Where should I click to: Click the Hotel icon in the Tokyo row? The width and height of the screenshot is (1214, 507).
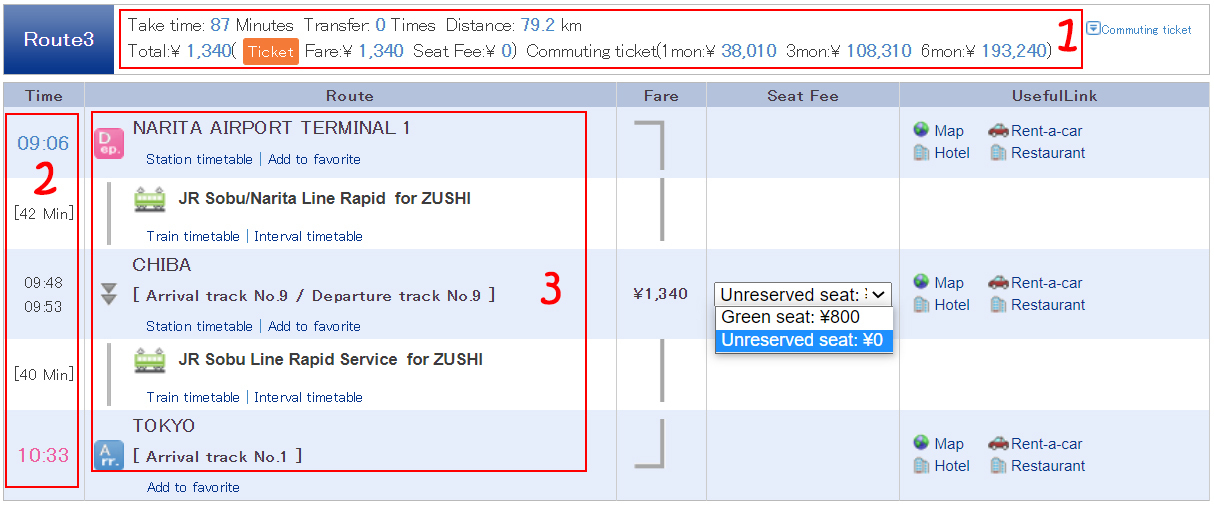[921, 466]
